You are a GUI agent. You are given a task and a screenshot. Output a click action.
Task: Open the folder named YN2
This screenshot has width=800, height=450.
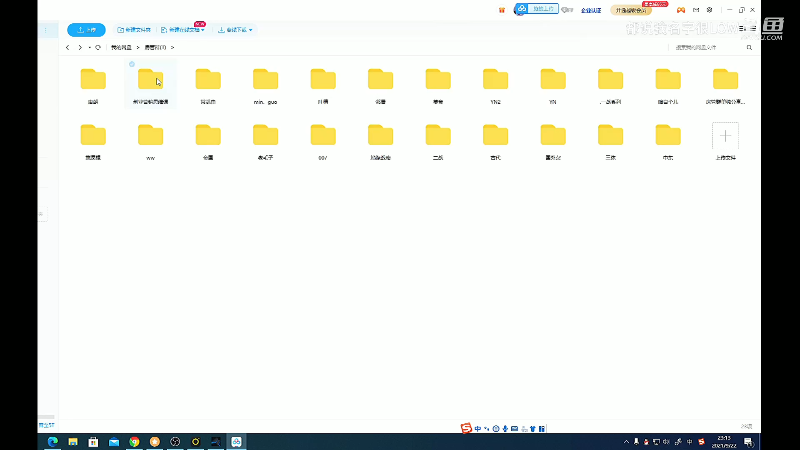[495, 87]
